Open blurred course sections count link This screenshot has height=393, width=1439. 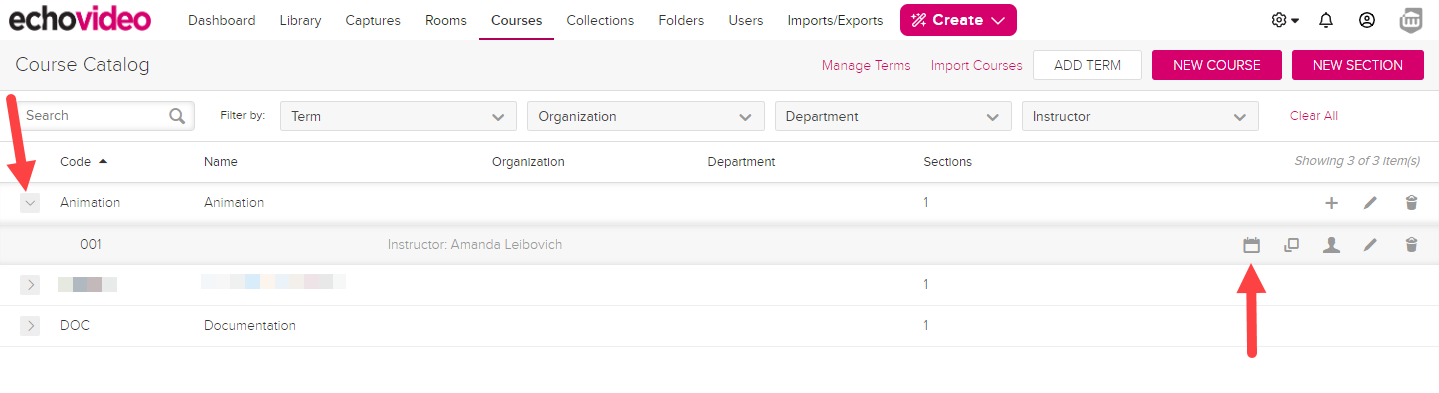(x=926, y=285)
